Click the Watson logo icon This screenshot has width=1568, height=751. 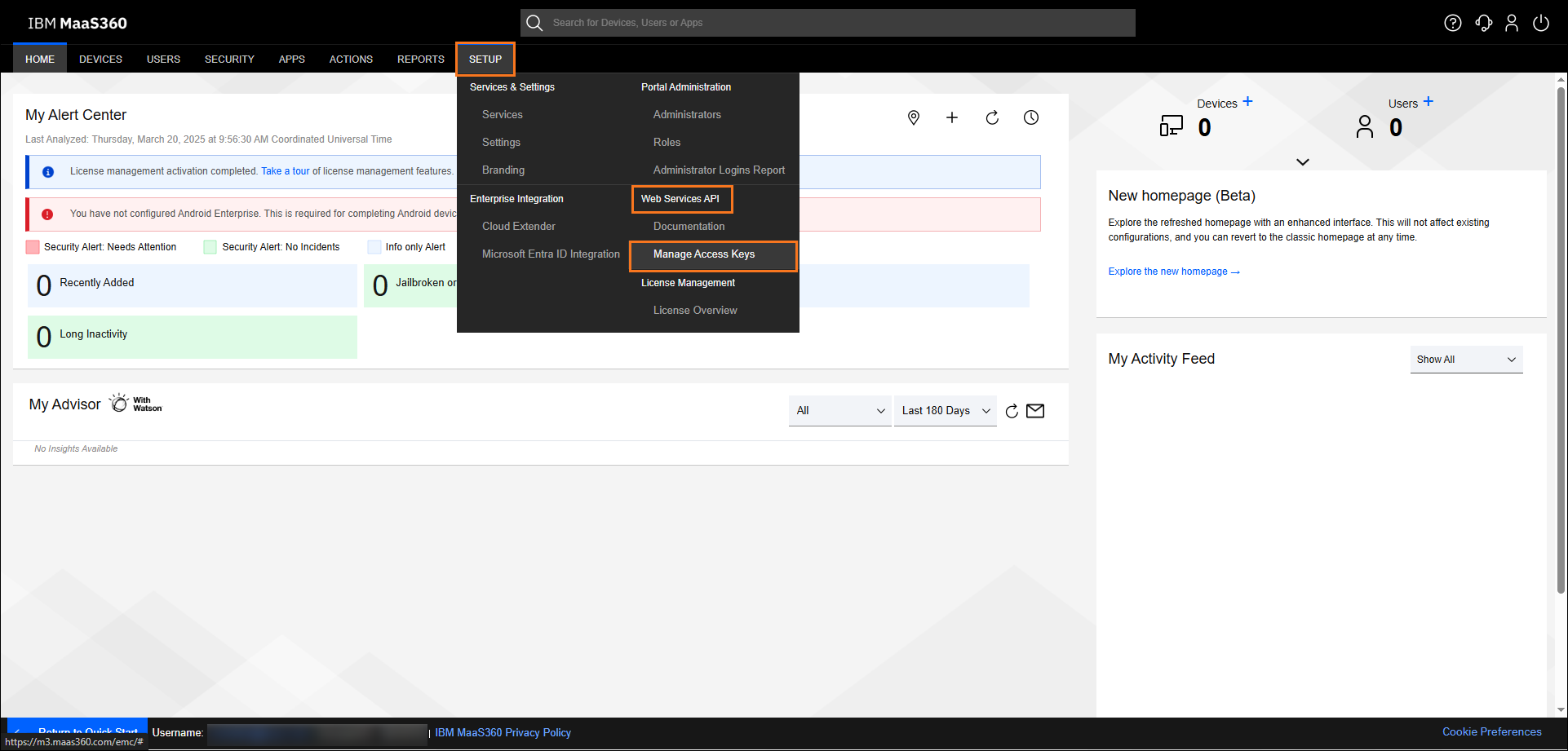tap(119, 403)
